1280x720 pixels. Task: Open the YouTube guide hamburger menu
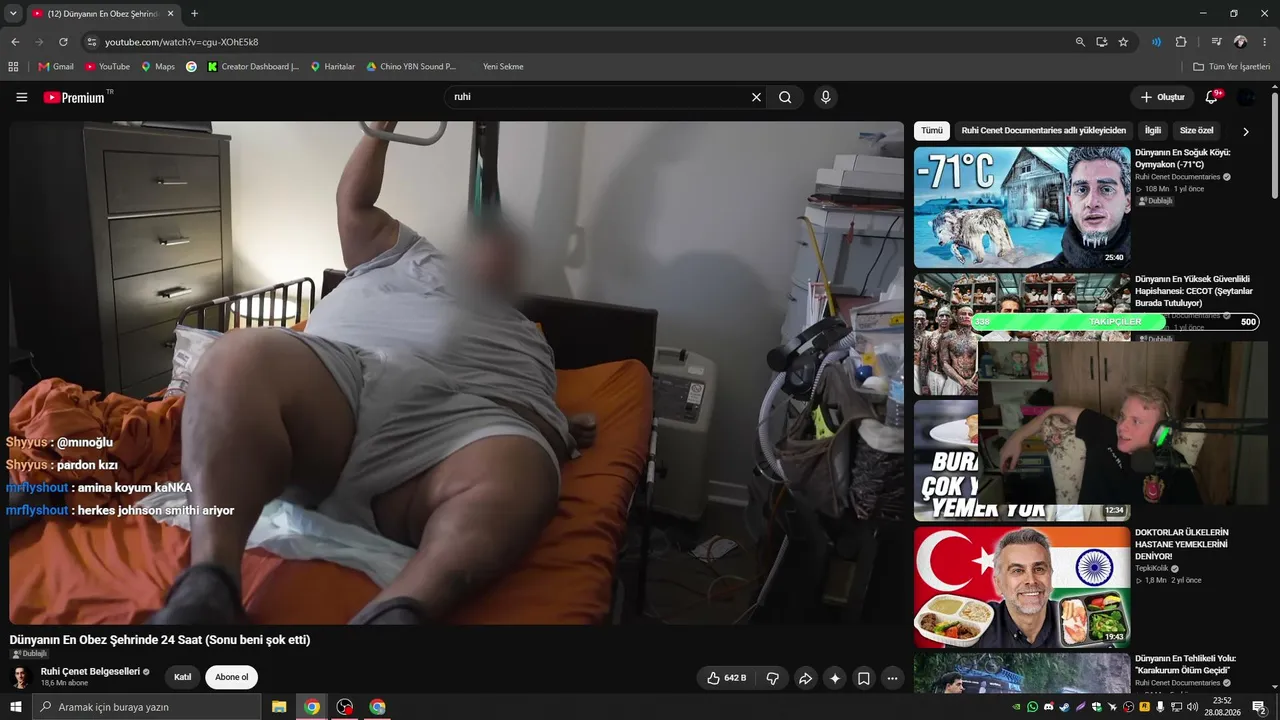pos(21,97)
